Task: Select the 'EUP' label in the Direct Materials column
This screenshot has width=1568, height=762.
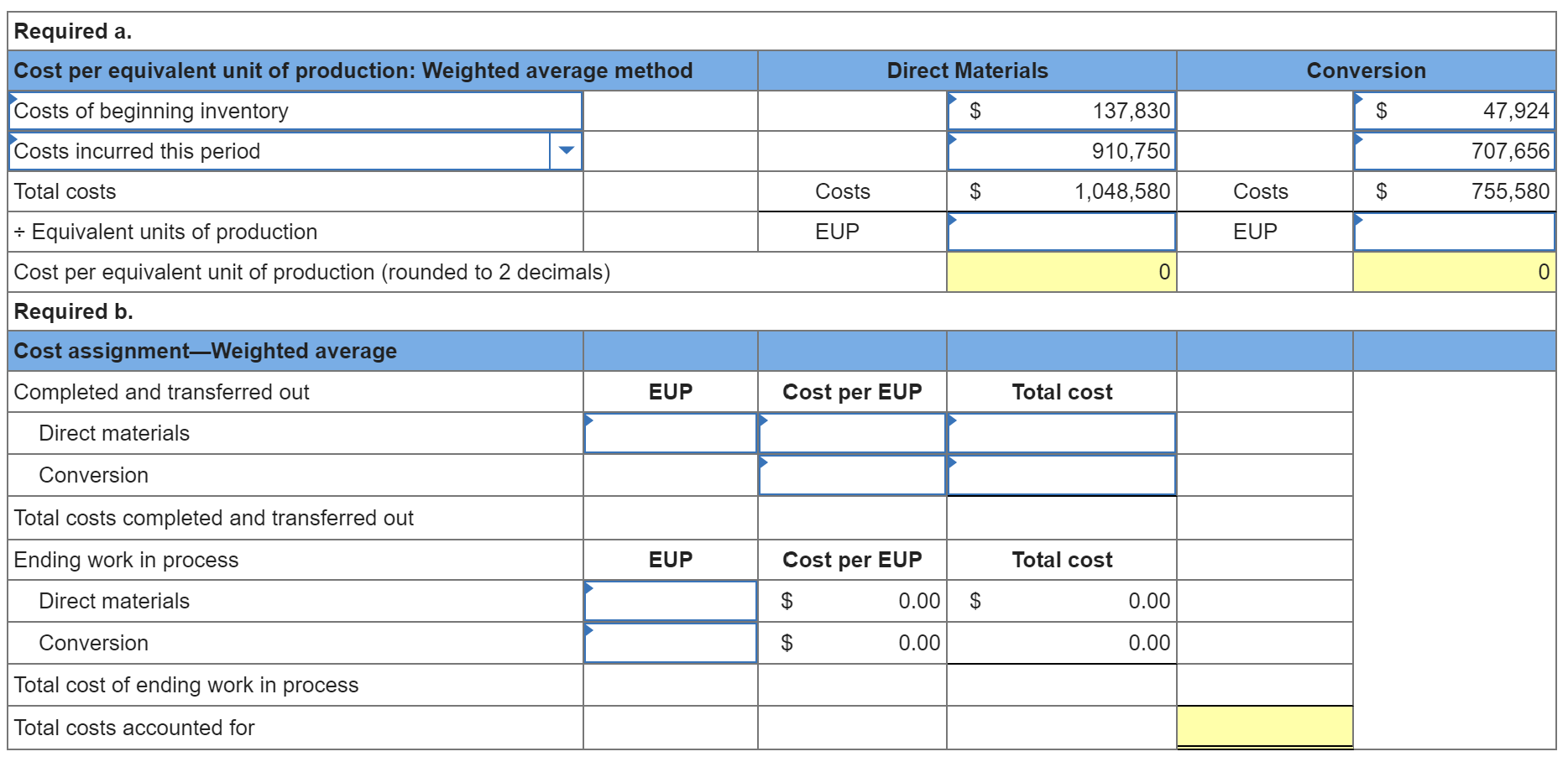Action: (x=838, y=232)
